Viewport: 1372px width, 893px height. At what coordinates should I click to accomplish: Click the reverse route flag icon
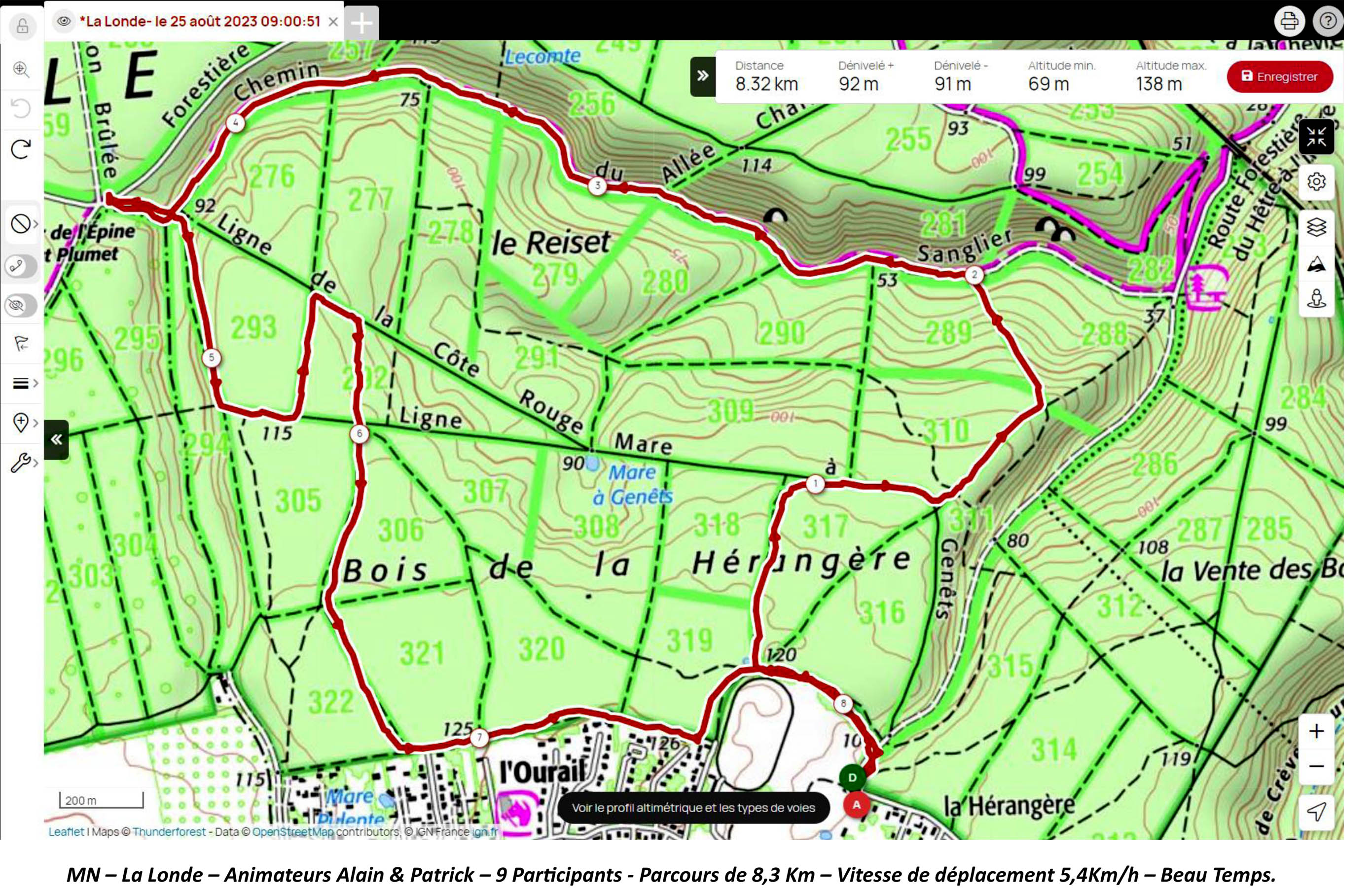point(21,344)
